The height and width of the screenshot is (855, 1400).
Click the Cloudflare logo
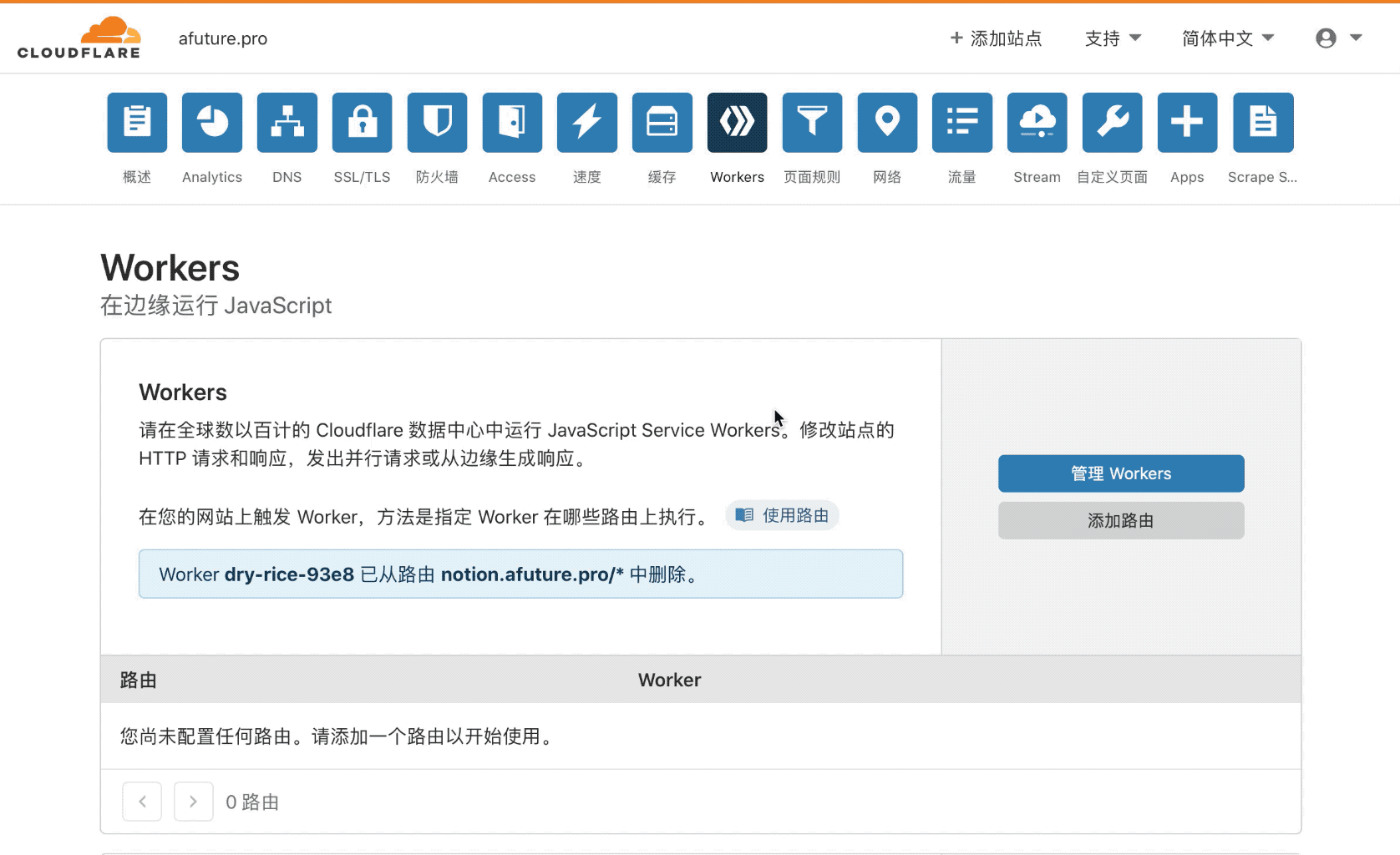pos(79,38)
